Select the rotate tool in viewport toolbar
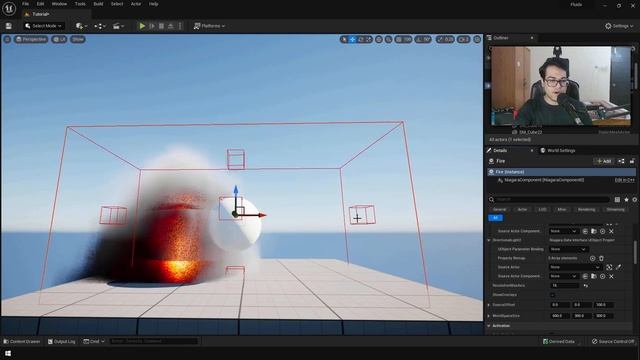The image size is (640, 360). click(x=361, y=40)
